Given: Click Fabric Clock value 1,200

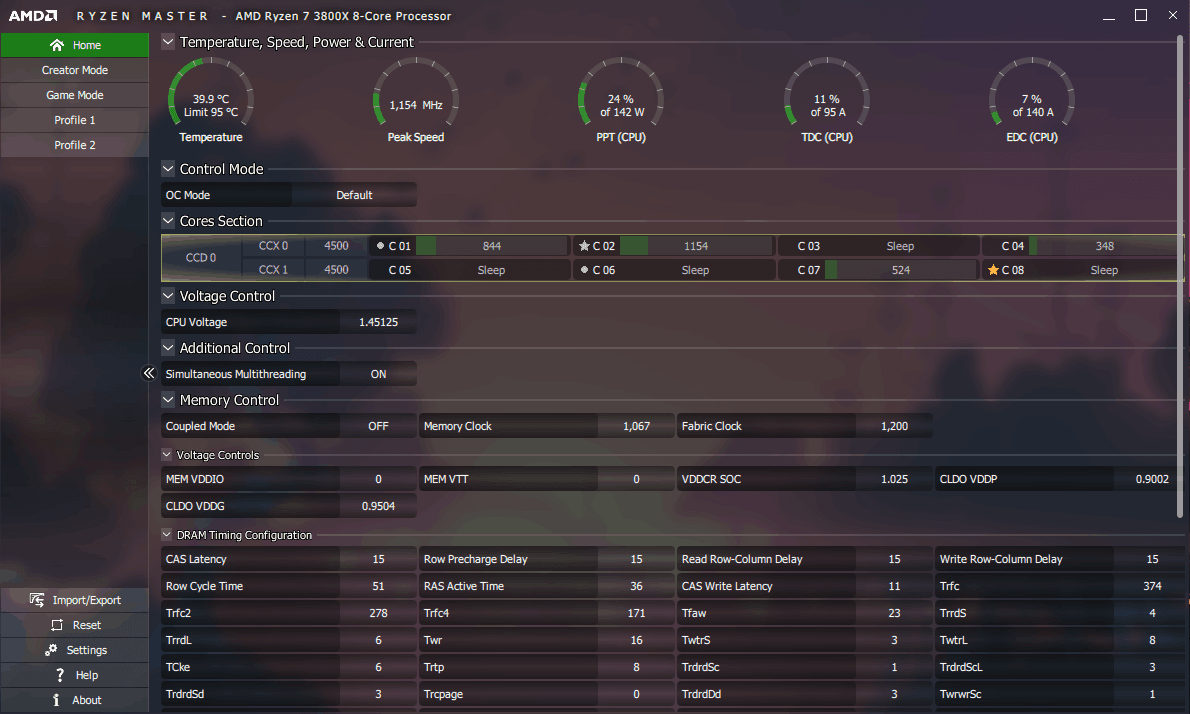Looking at the screenshot, I should pyautogui.click(x=894, y=426).
